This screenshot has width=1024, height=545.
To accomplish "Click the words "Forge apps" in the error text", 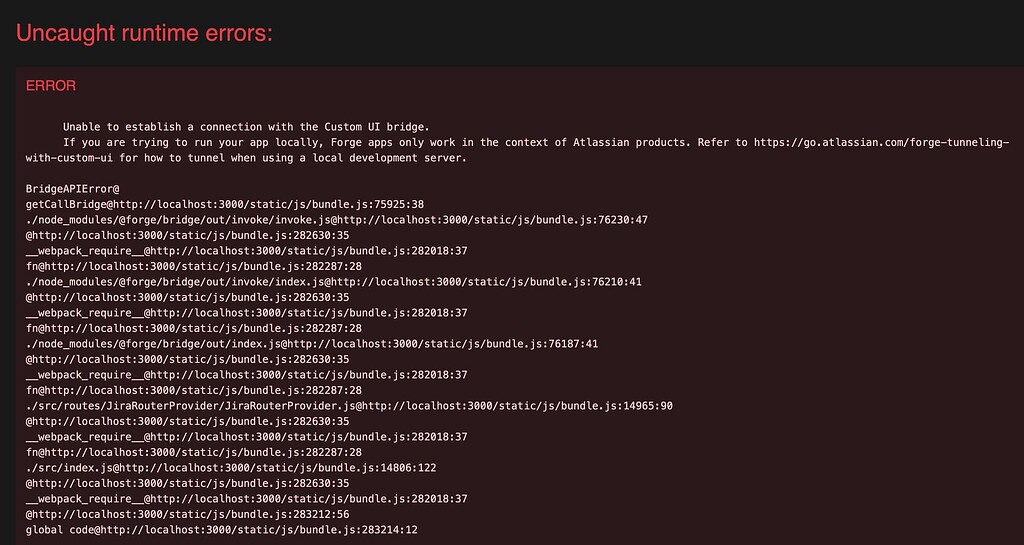I will coord(361,142).
